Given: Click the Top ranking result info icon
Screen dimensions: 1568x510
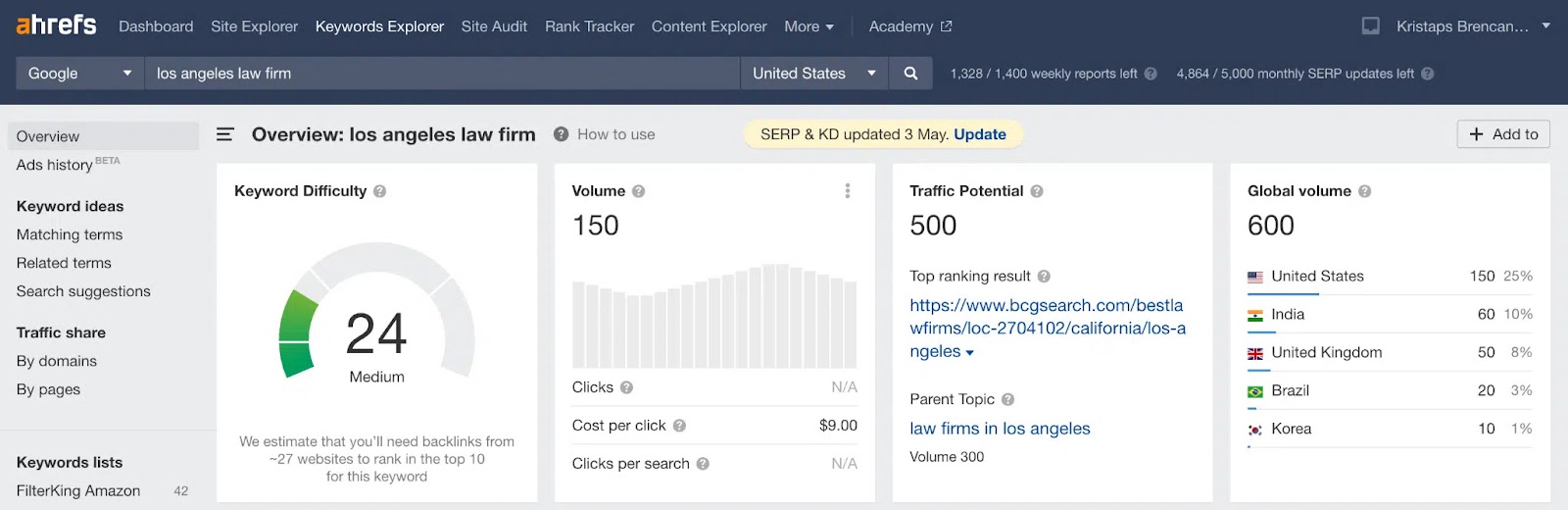Looking at the screenshot, I should point(1044,277).
